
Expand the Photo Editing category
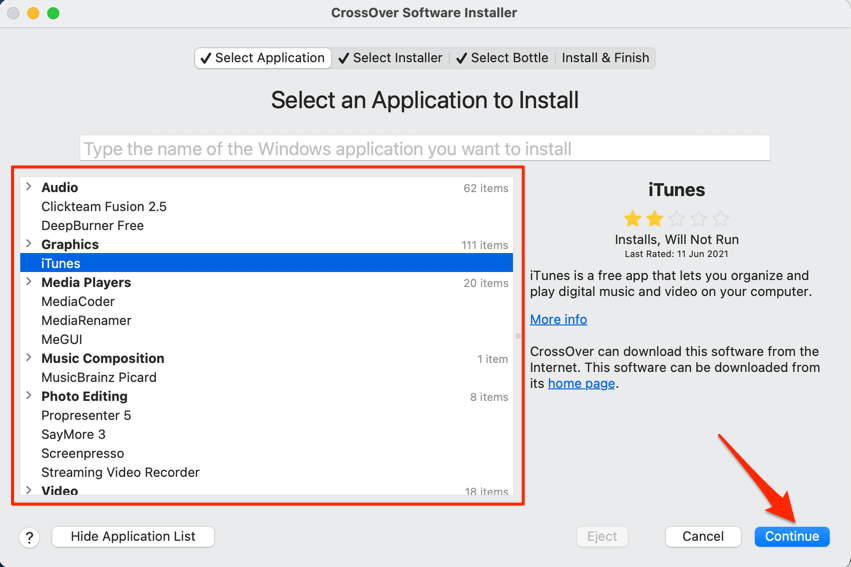29,396
